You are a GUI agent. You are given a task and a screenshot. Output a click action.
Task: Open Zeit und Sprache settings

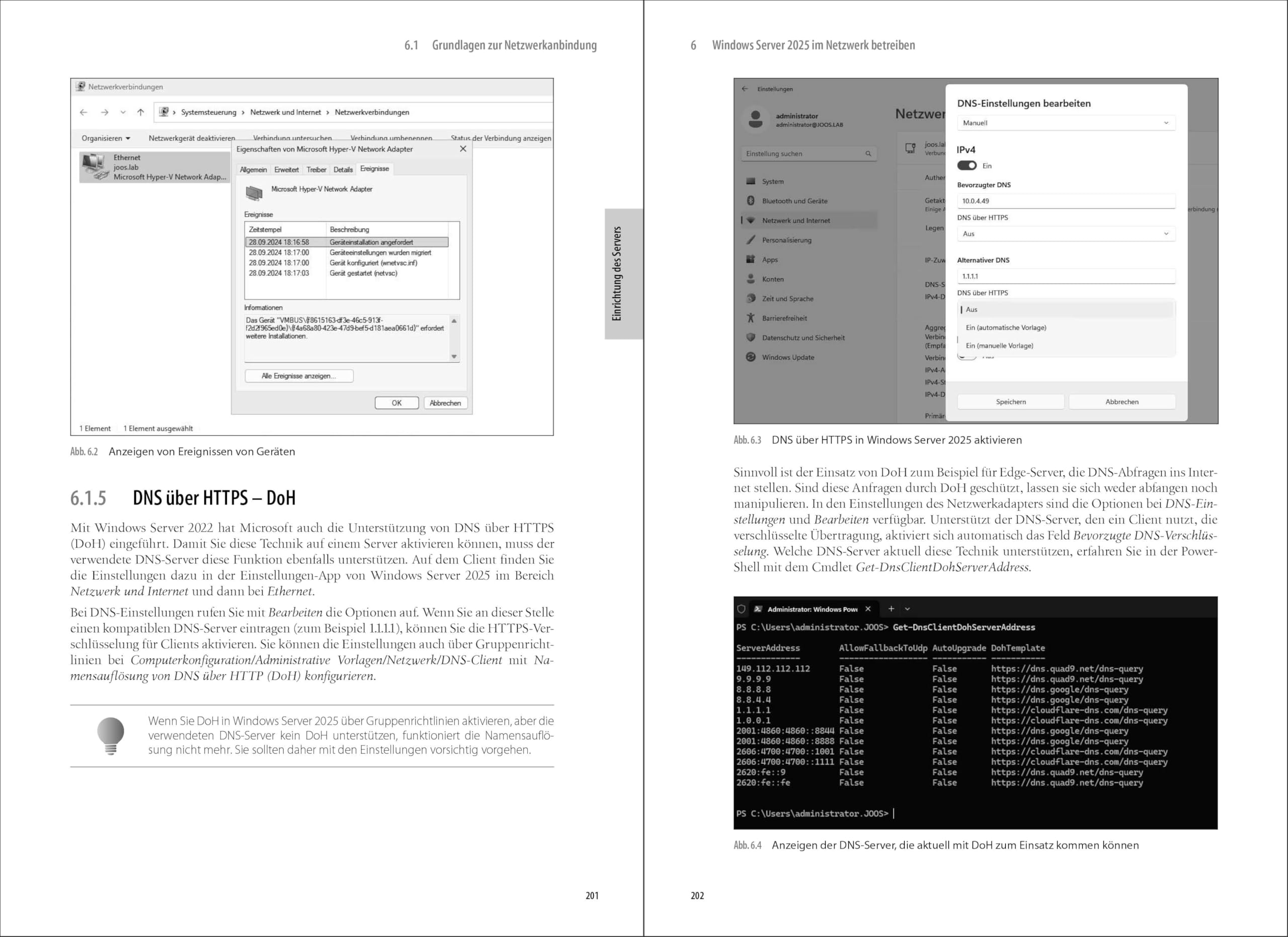809,299
